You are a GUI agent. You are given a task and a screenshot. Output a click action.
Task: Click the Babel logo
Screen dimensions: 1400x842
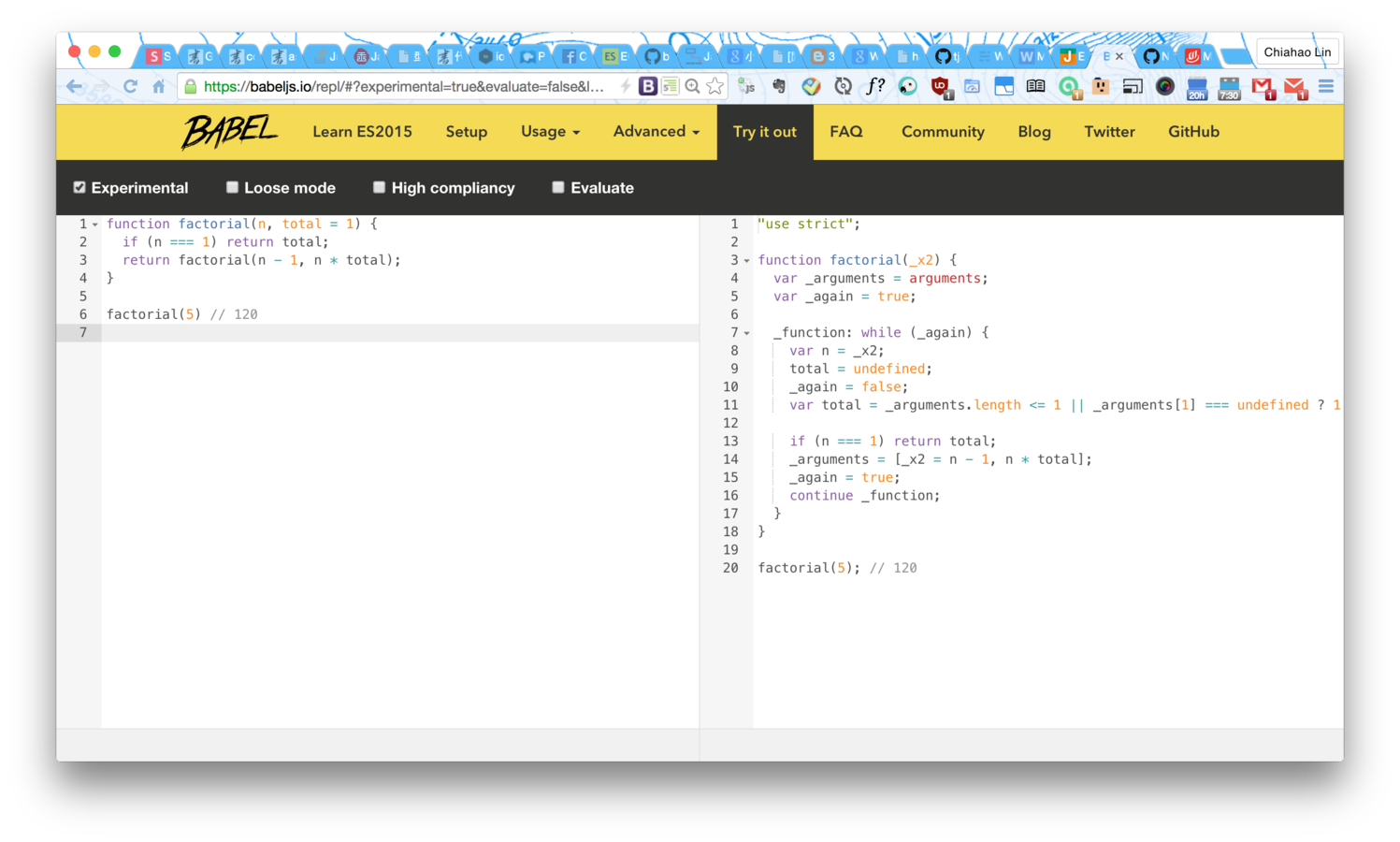click(x=229, y=132)
